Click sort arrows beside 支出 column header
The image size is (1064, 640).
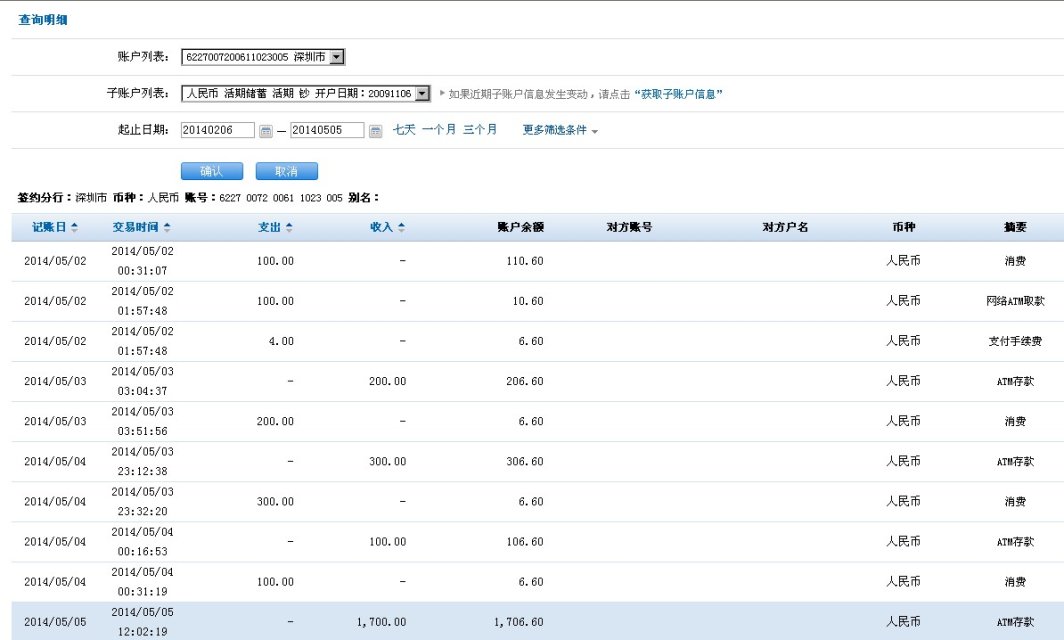289,228
